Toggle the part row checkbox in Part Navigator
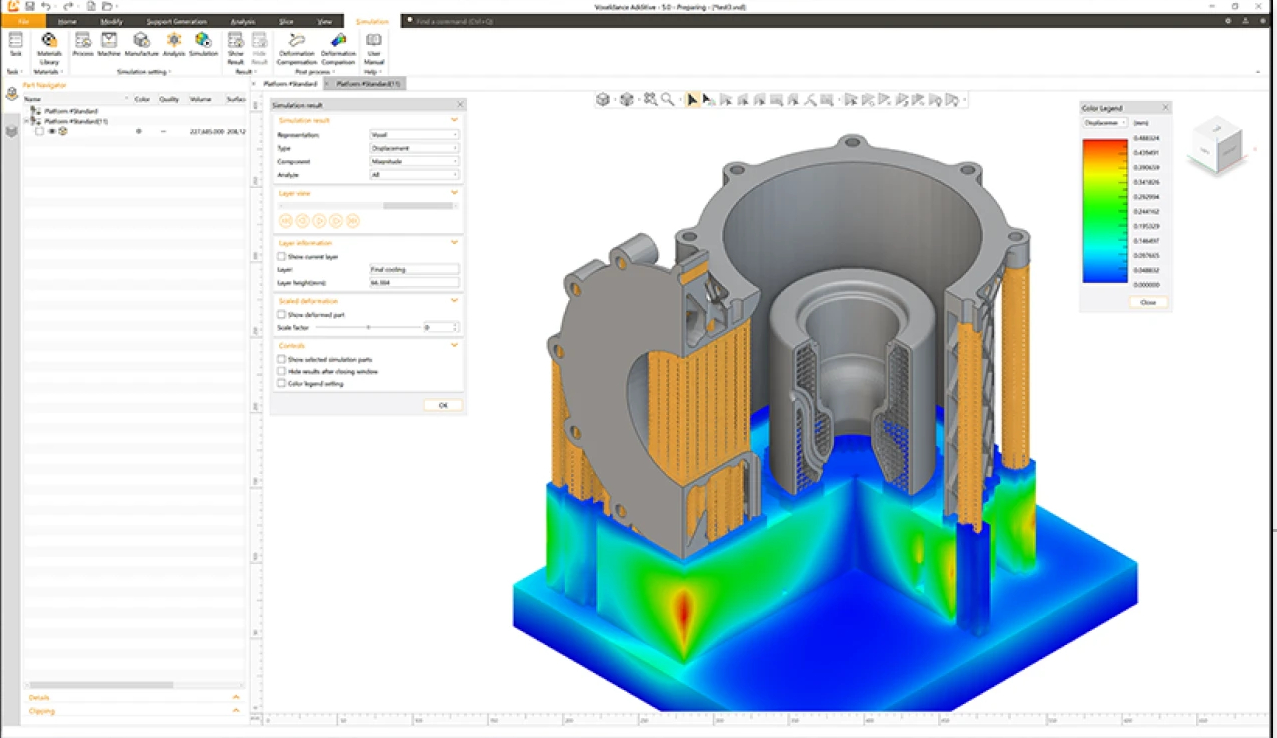The height and width of the screenshot is (738, 1277). point(39,131)
